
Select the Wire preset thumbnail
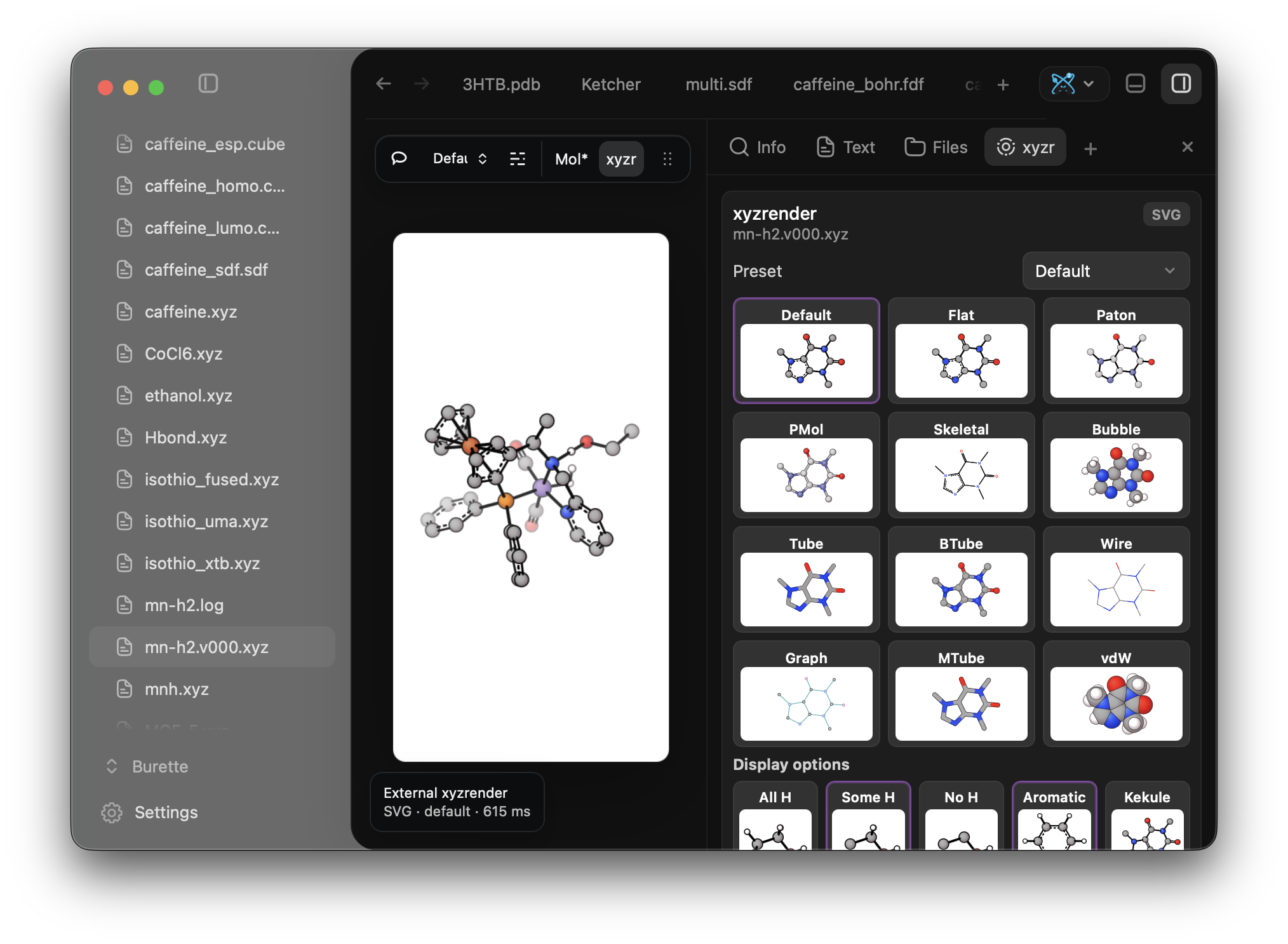(1116, 579)
